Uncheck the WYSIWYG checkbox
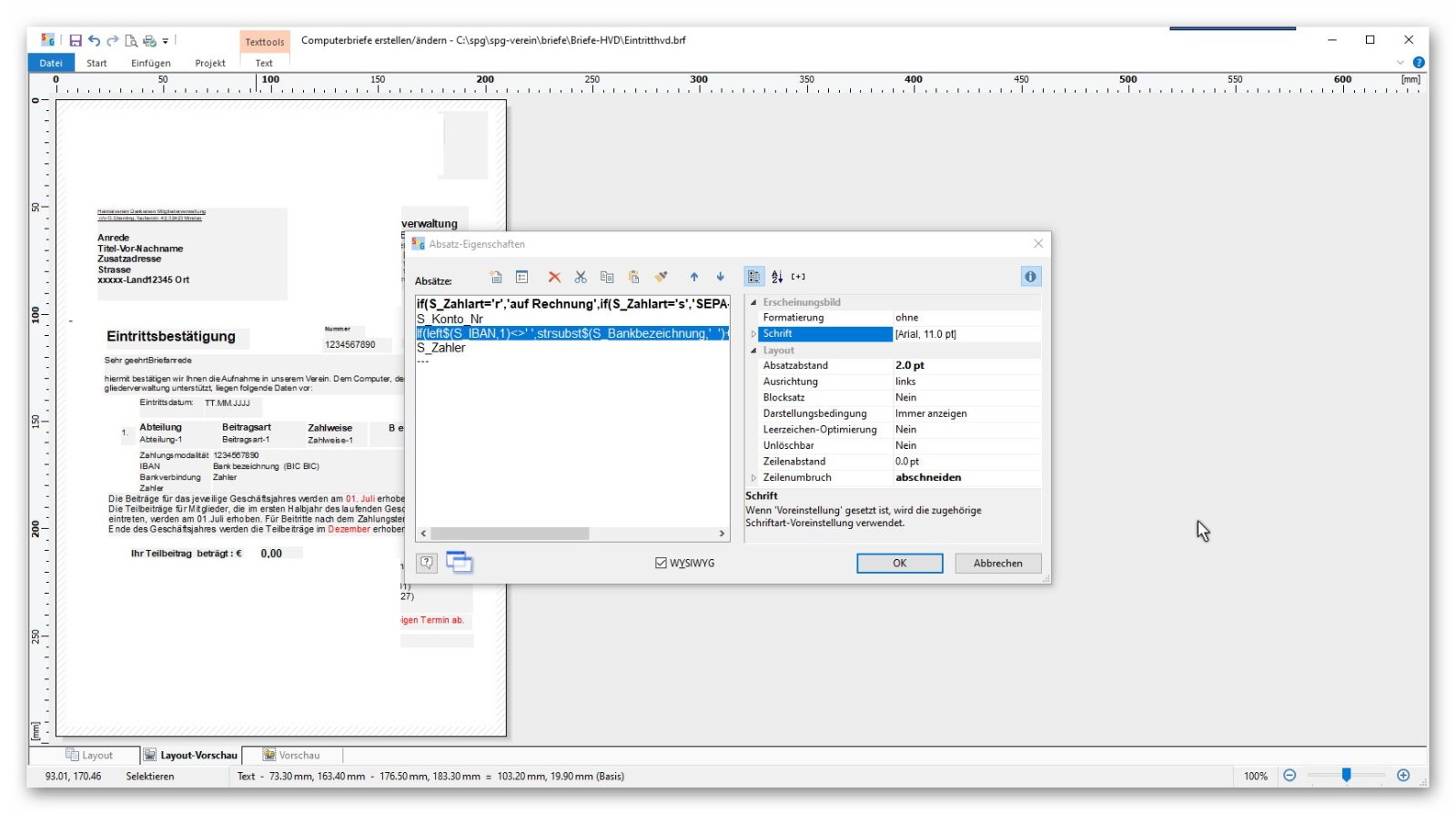This screenshot has height=814, width=1456. [x=661, y=564]
